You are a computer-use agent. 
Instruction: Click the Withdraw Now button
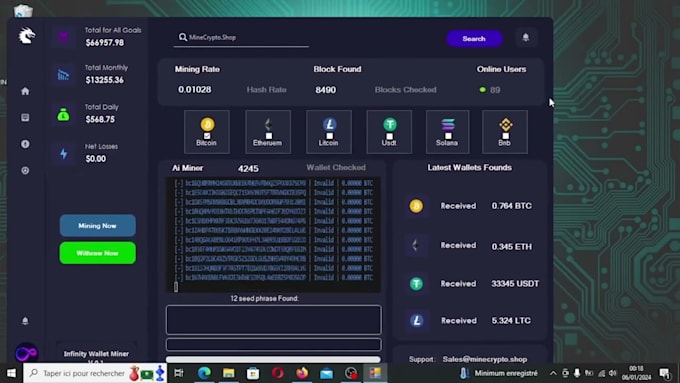98,253
